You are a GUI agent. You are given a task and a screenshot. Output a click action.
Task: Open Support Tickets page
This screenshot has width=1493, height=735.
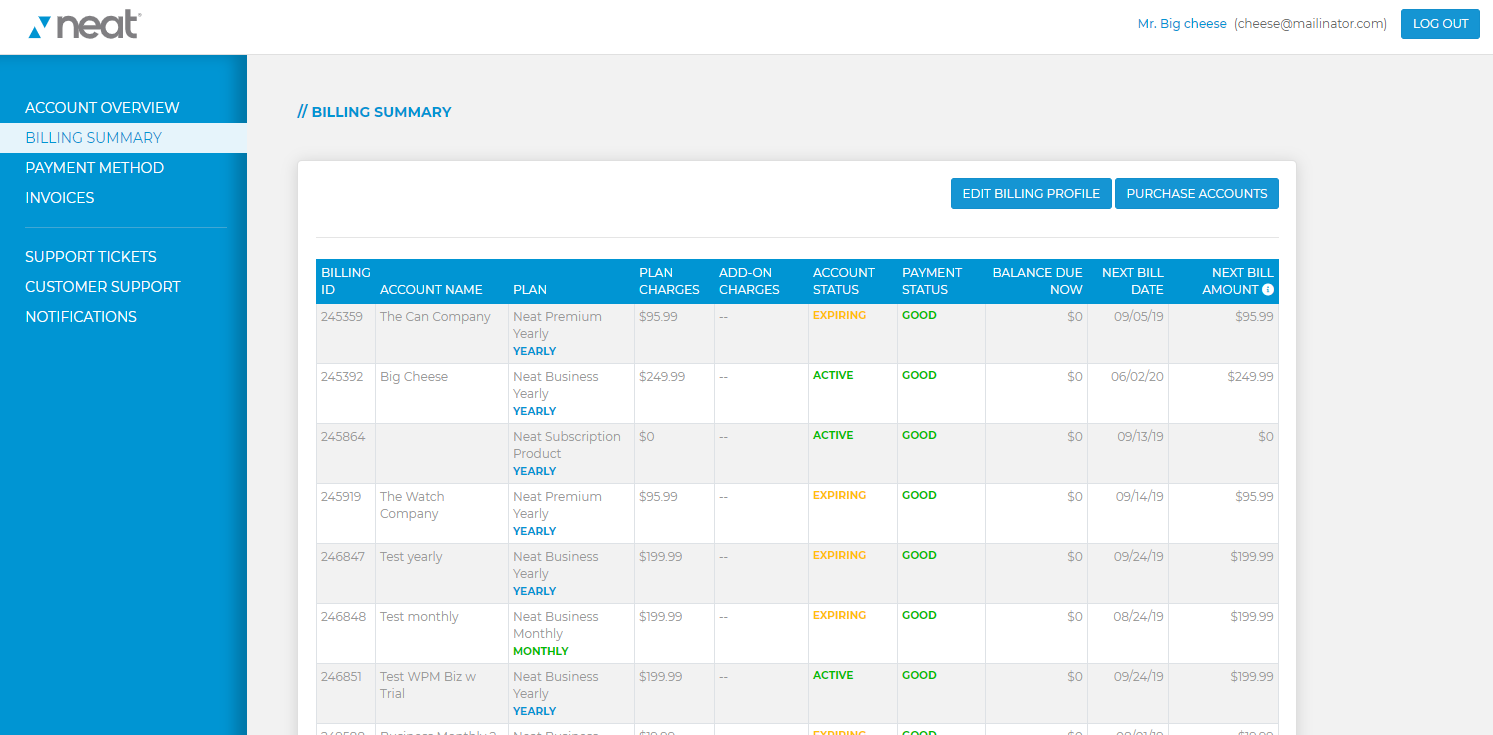pos(91,257)
